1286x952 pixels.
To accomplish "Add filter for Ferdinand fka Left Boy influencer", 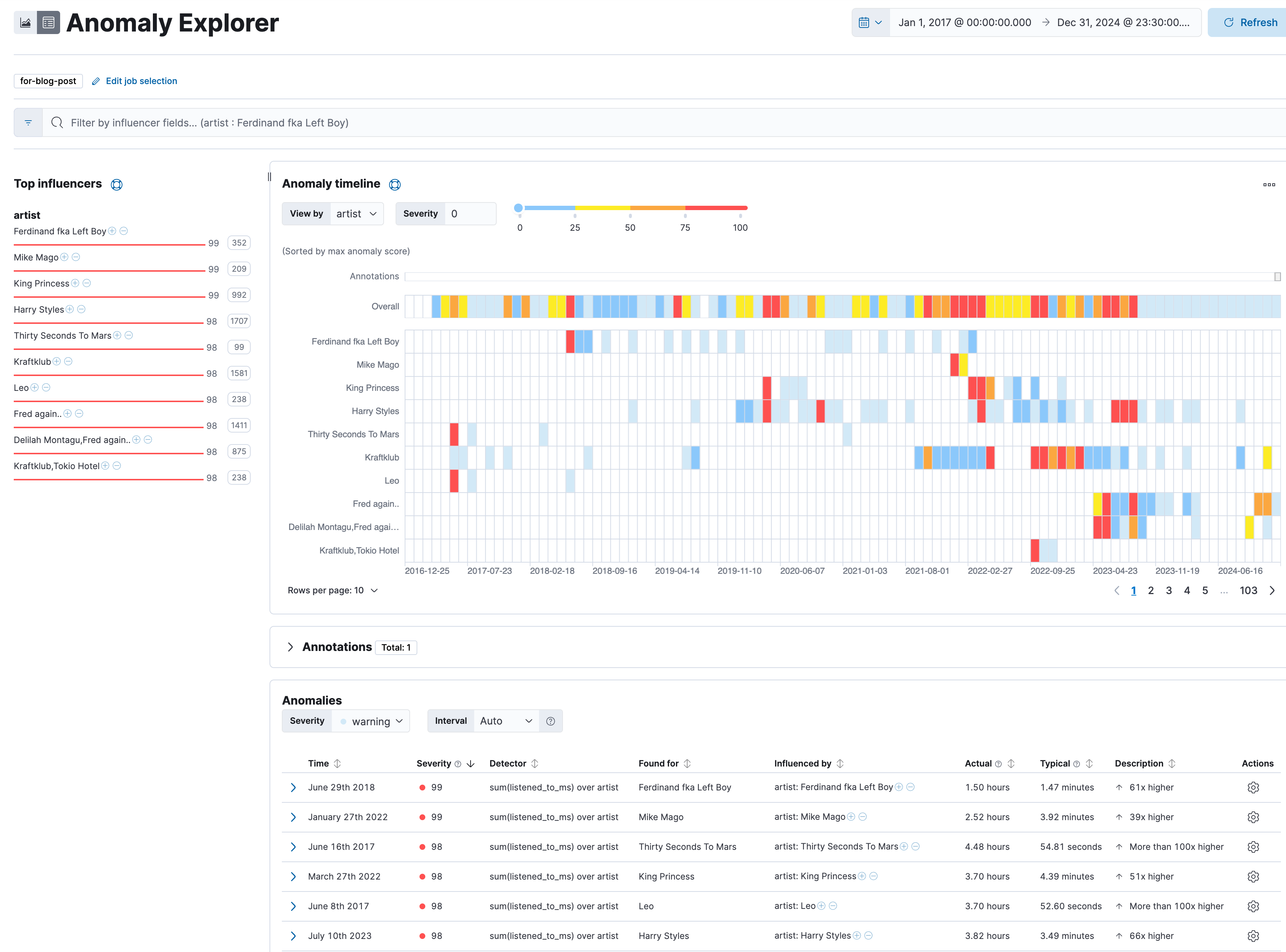I will (112, 231).
